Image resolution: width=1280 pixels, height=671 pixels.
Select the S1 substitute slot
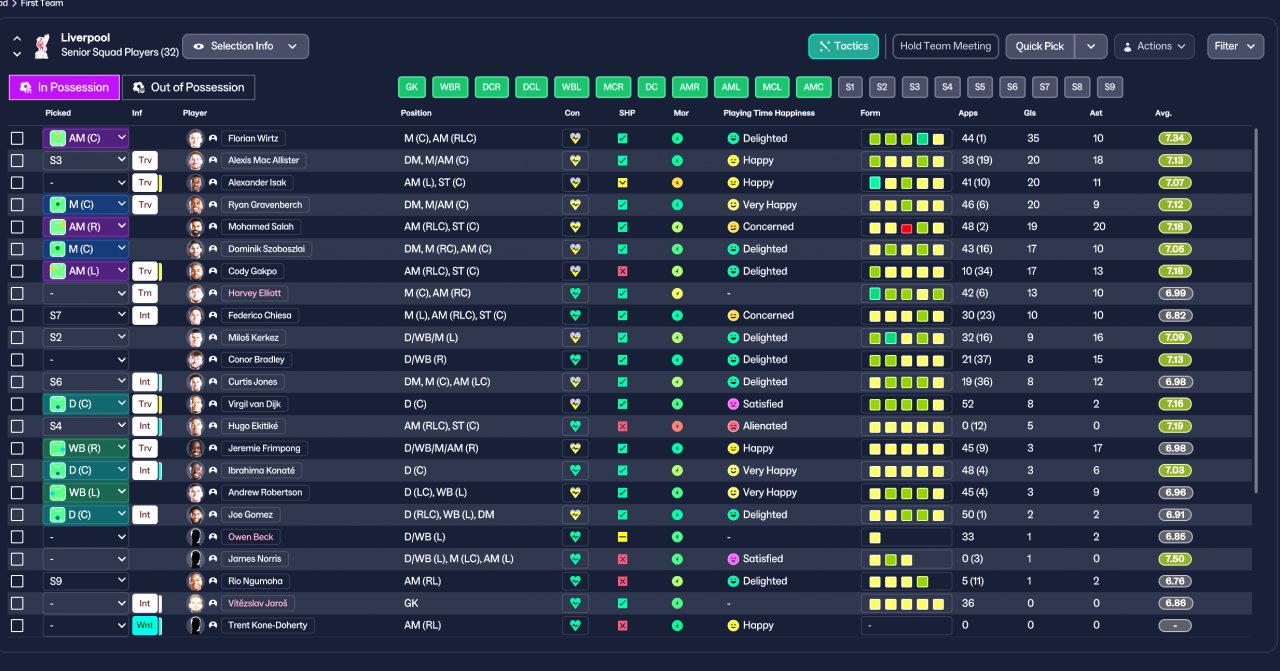coord(850,87)
